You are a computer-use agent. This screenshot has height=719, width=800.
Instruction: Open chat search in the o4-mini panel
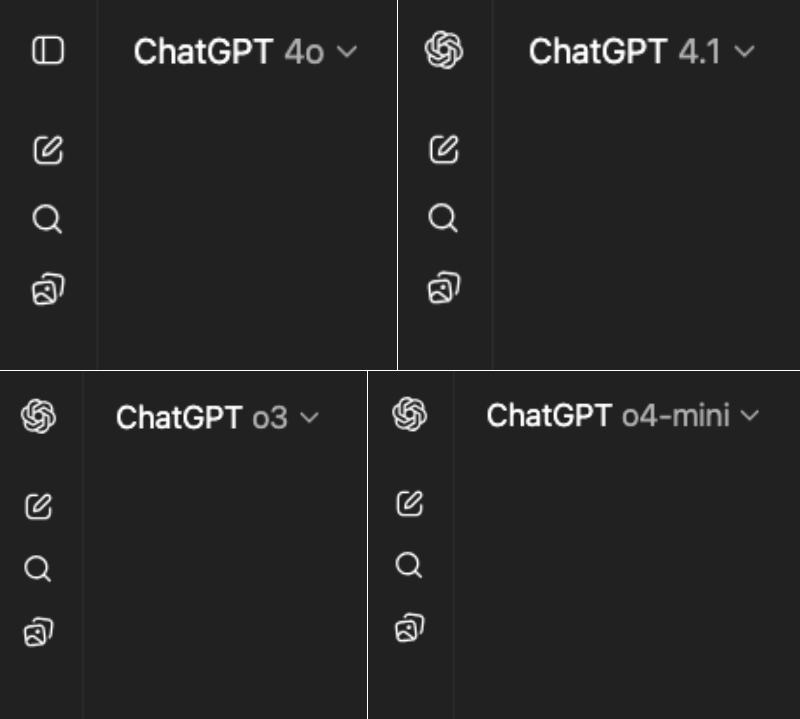409,565
